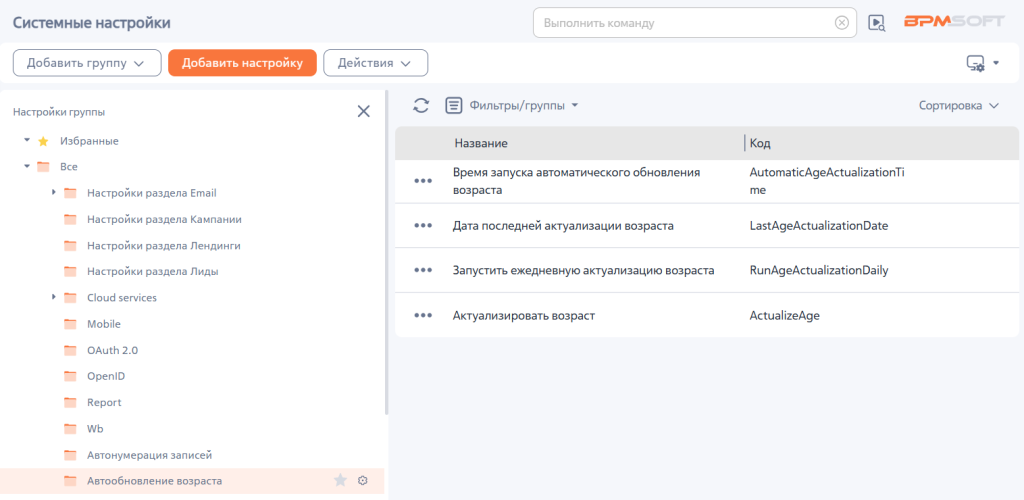This screenshot has width=1024, height=500.
Task: Clear the command input with X icon
Action: 842,23
